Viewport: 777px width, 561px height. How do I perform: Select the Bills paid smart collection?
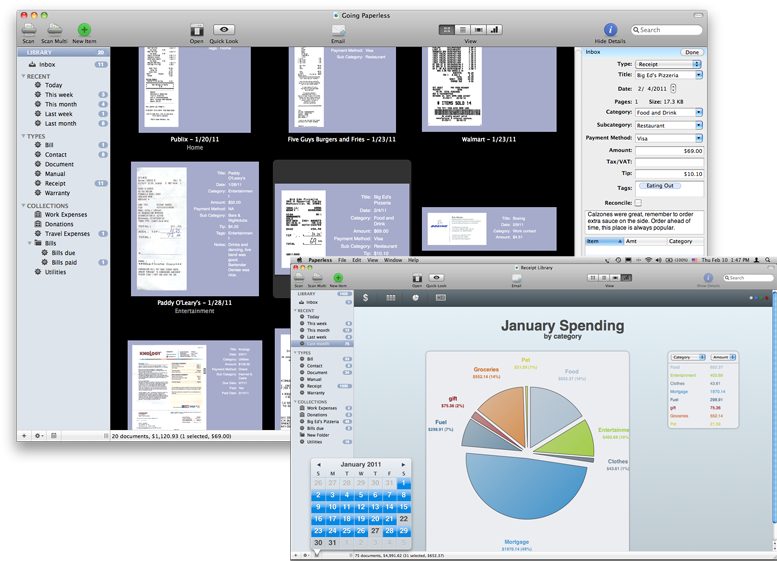click(63, 262)
